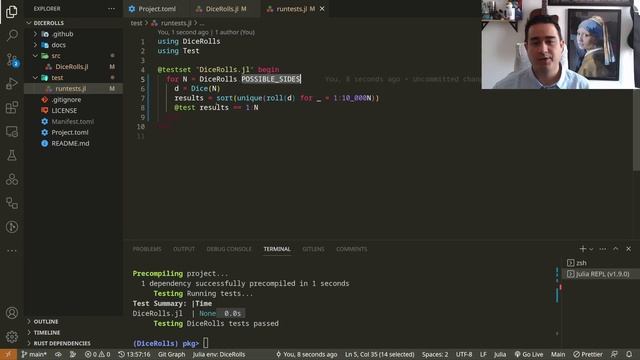Switch to the Comments panel tab

(351, 249)
